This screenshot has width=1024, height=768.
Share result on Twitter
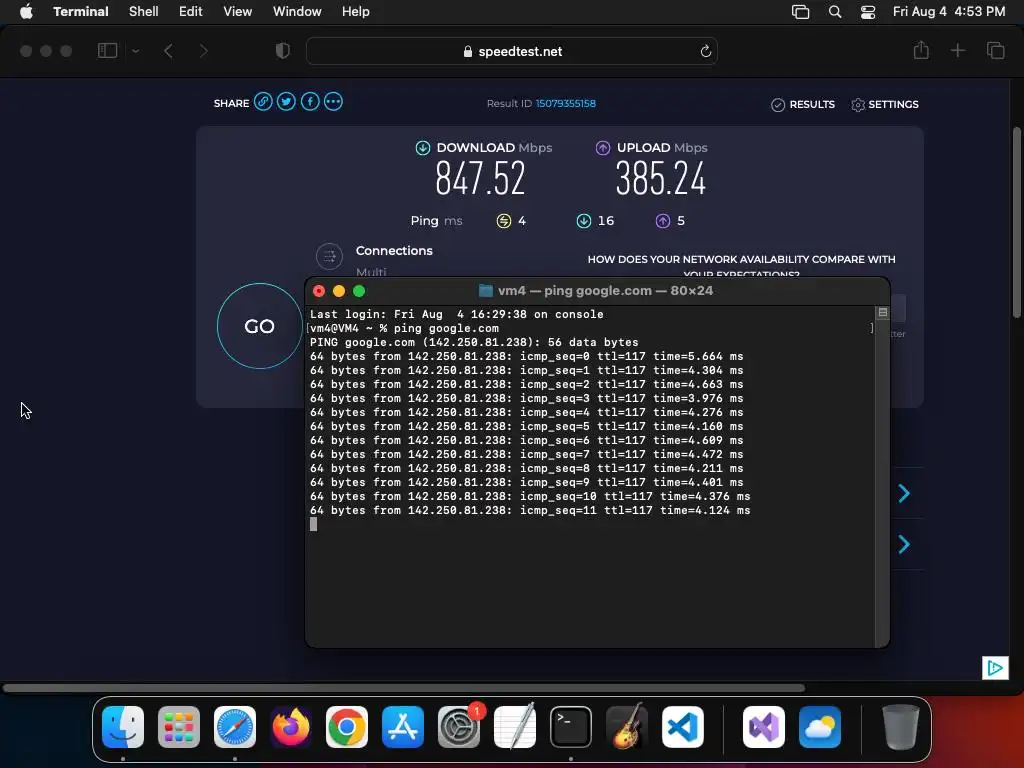(x=286, y=102)
